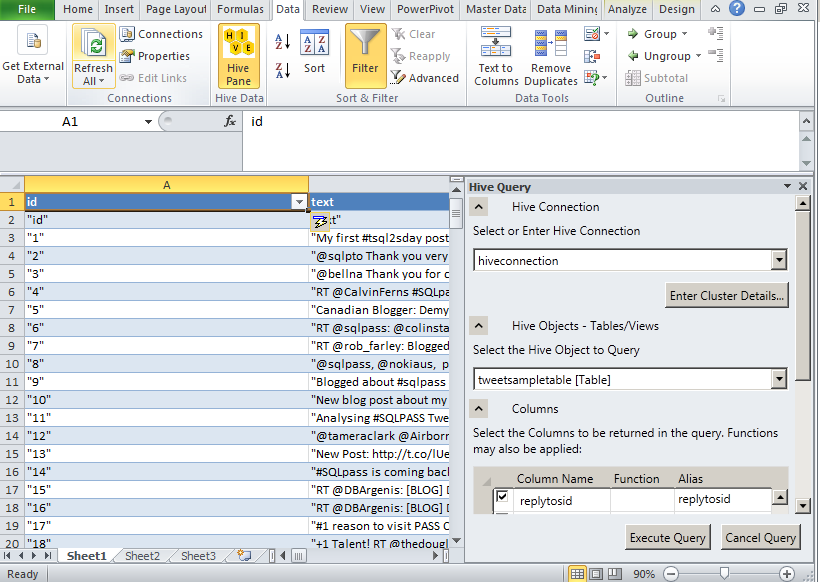Image resolution: width=820 pixels, height=582 pixels.
Task: Select cell containing "Canadian Blogger: Demy
Action: (379, 310)
